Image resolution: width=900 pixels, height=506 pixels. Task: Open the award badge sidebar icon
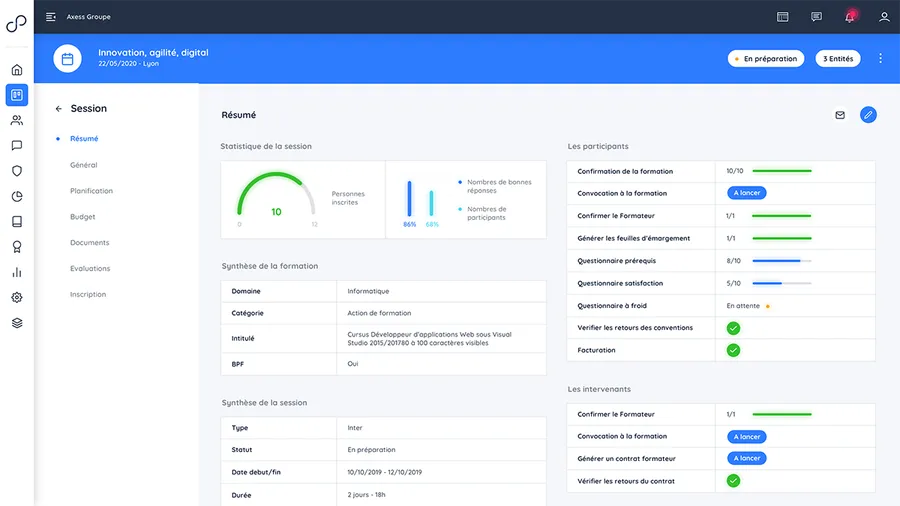17,247
